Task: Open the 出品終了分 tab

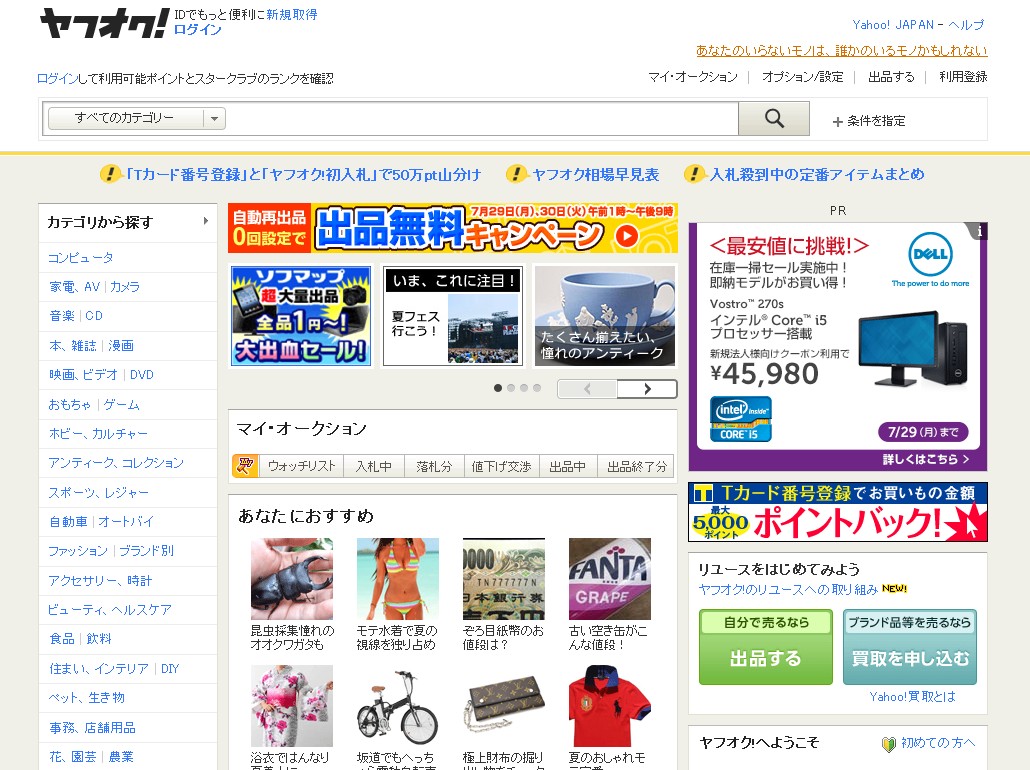Action: (637, 466)
